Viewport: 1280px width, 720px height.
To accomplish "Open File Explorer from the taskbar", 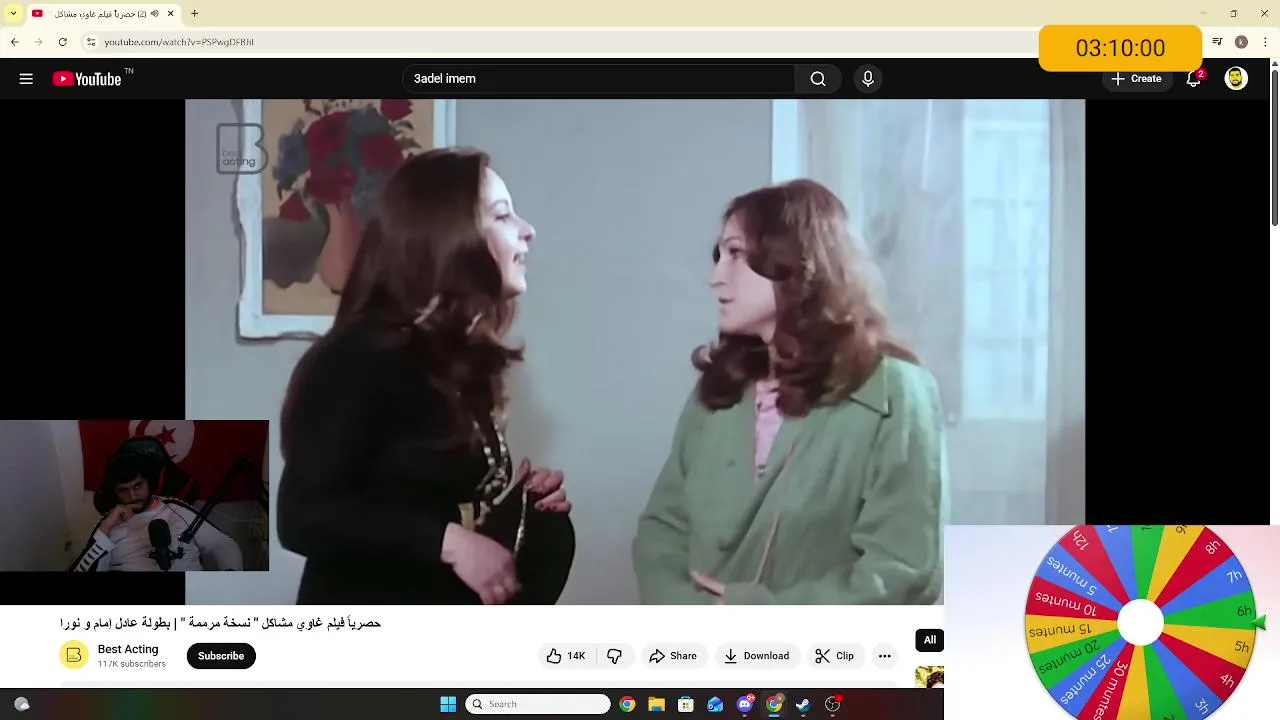I will click(656, 704).
